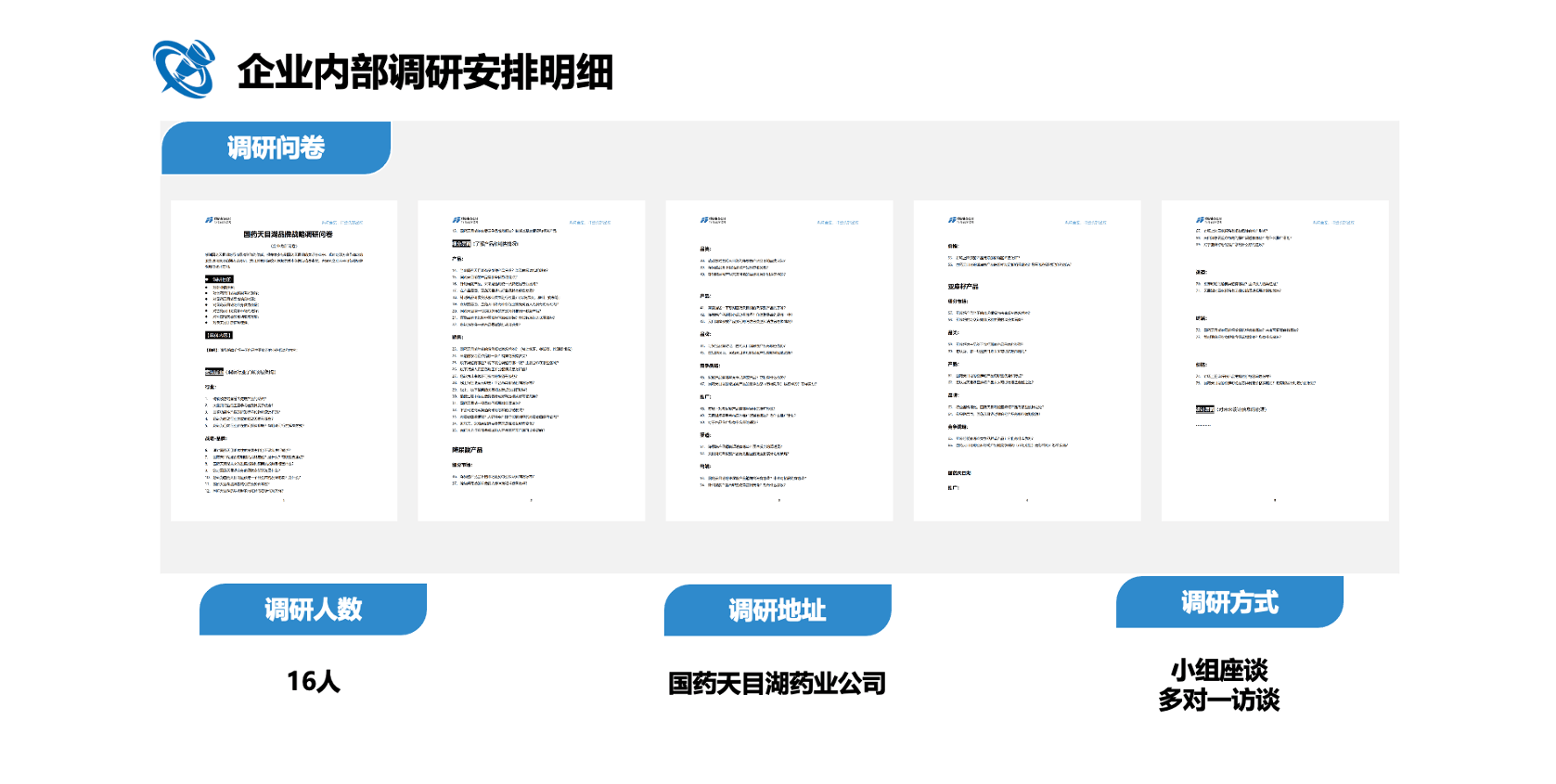
Task: Click the 国药天目湖品牌战略调研问卷 heading on page one
Action: 288,235
